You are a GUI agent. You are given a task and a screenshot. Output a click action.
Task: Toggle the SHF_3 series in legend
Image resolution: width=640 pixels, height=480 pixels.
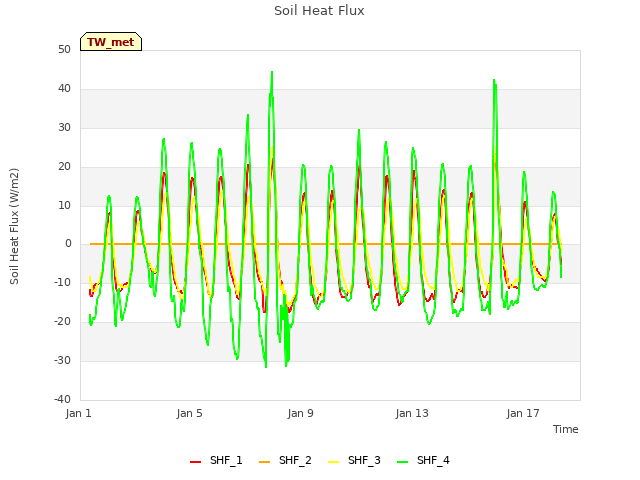[354, 460]
